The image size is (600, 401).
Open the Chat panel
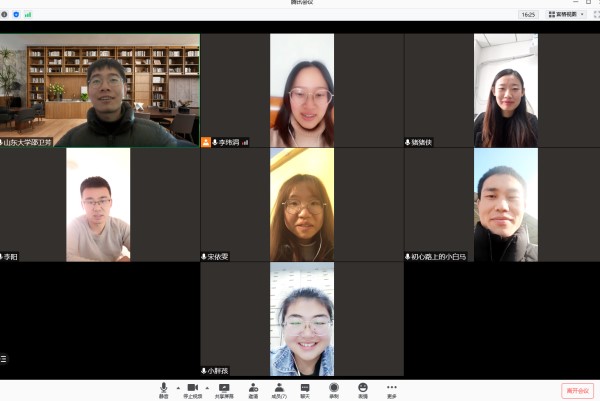tap(305, 388)
